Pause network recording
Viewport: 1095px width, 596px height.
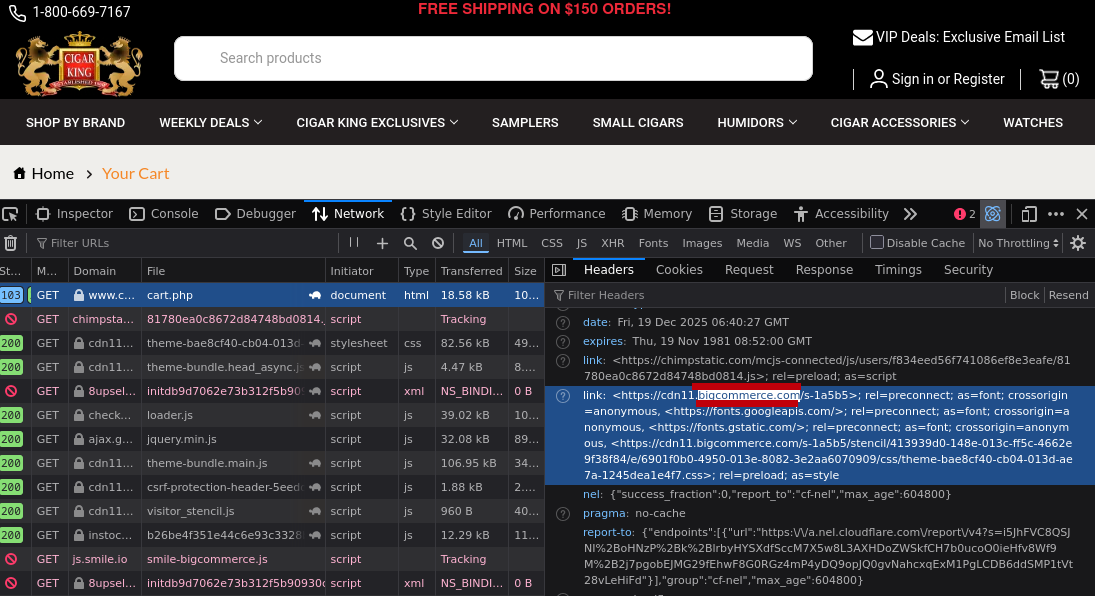[354, 243]
